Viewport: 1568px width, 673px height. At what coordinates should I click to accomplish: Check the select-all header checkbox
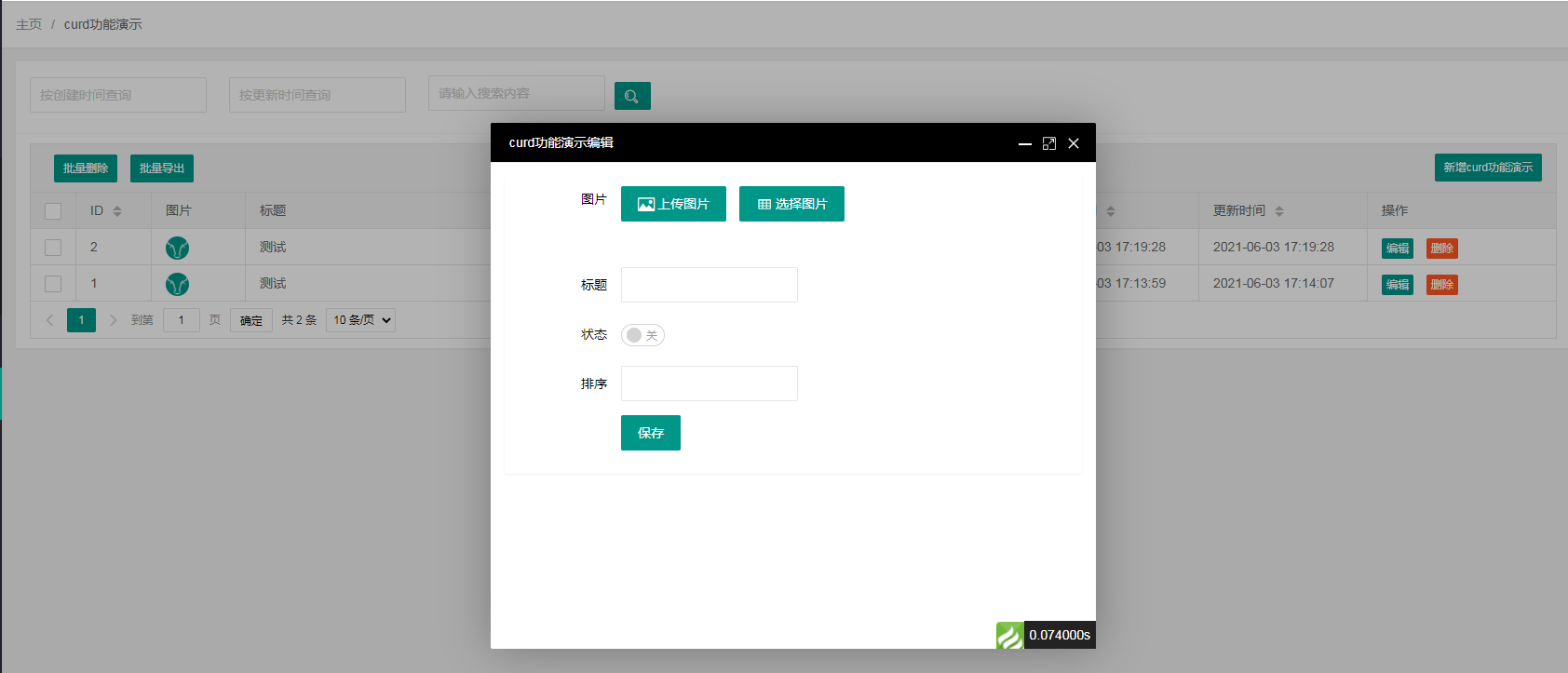(53, 211)
